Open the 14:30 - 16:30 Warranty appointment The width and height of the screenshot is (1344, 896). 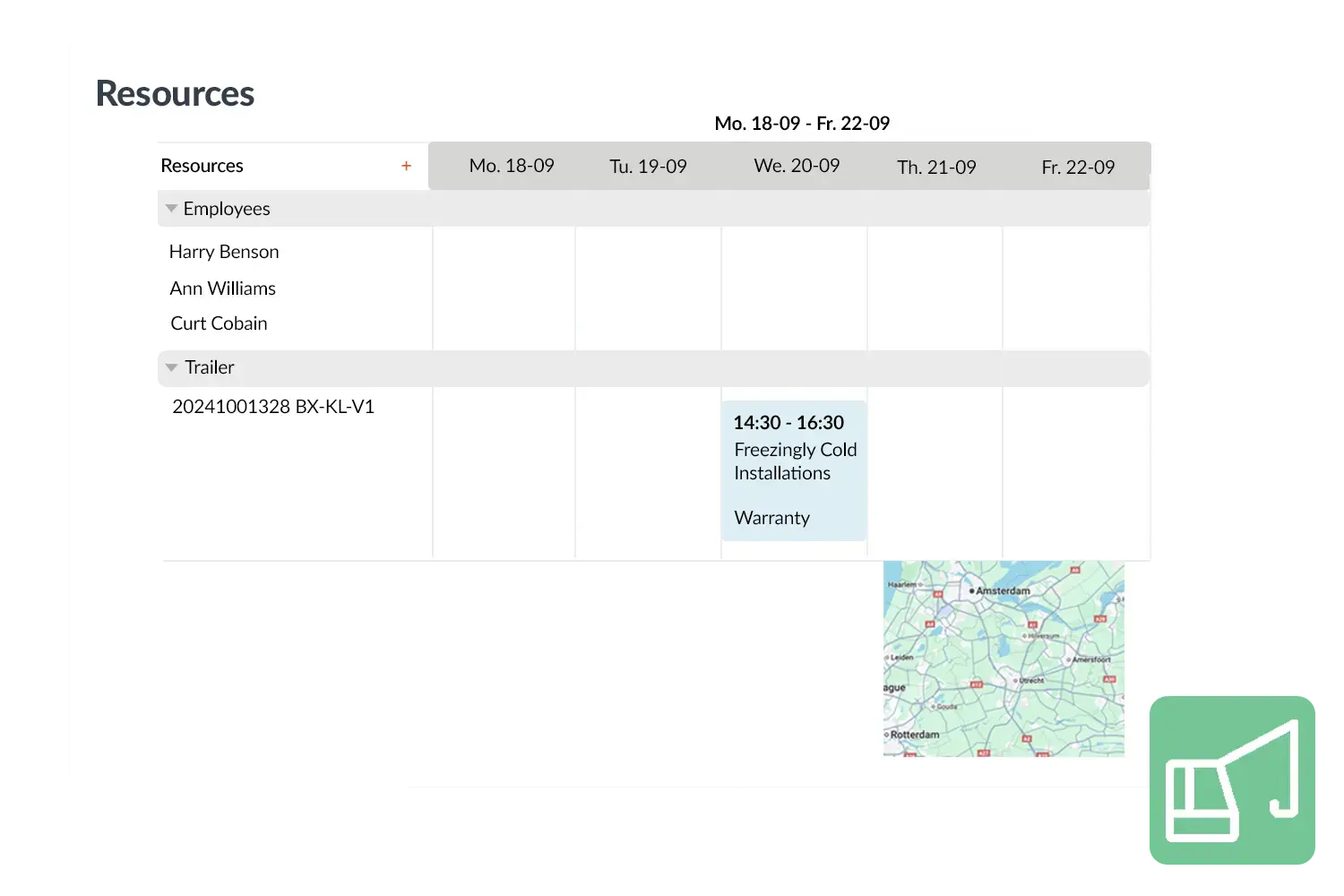pos(794,470)
